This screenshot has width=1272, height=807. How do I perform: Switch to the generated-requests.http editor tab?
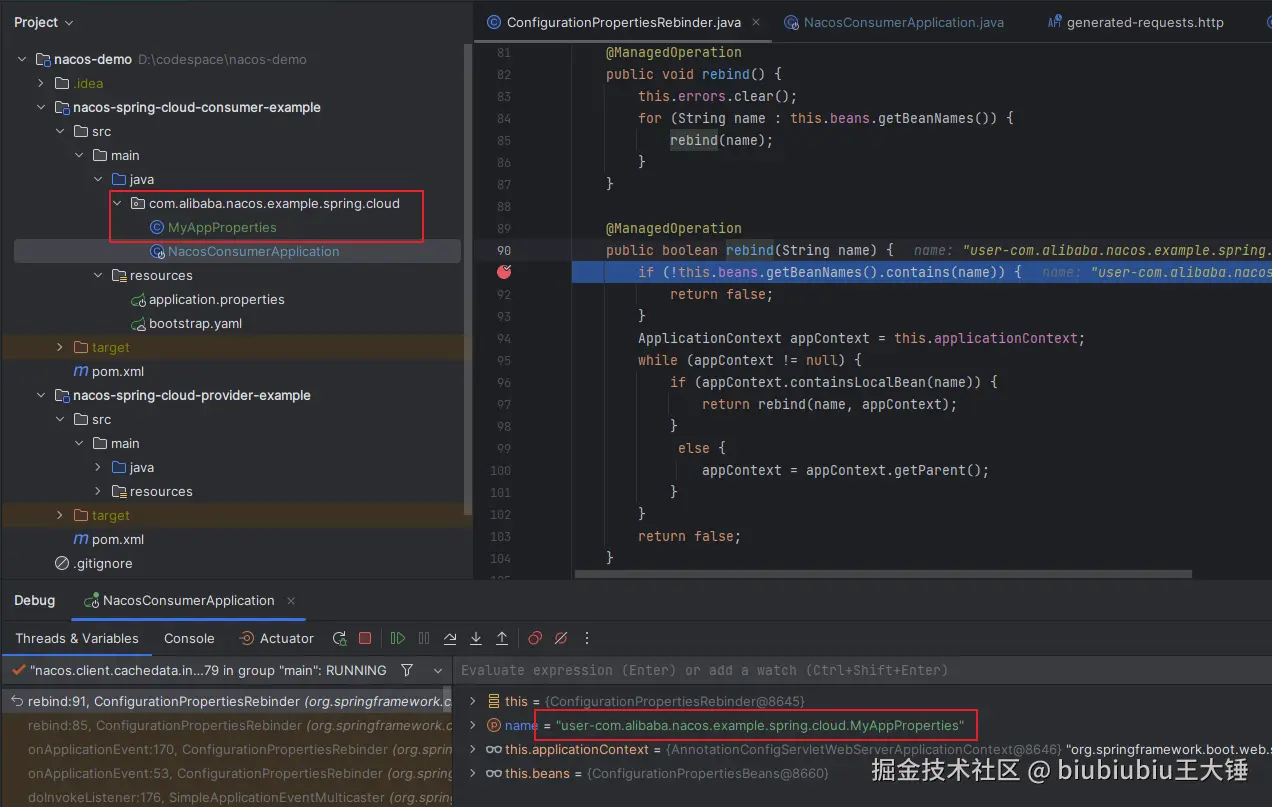tap(1135, 22)
